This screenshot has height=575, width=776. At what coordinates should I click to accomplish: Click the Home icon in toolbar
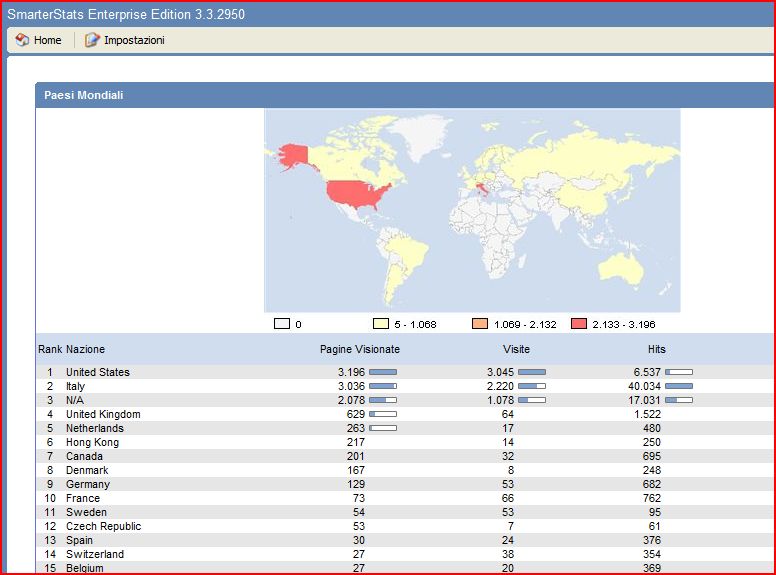[22, 40]
